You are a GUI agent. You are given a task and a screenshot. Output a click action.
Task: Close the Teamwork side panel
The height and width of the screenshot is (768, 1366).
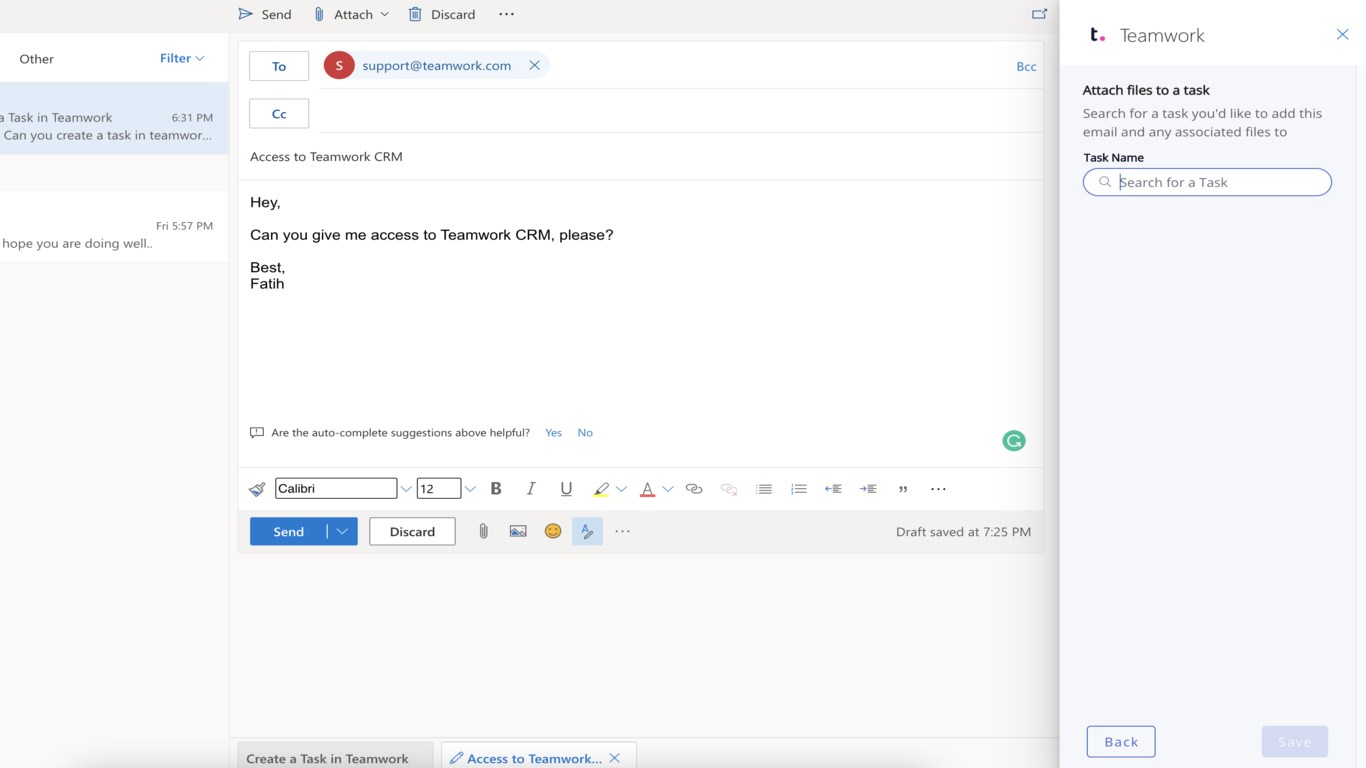pyautogui.click(x=1342, y=35)
